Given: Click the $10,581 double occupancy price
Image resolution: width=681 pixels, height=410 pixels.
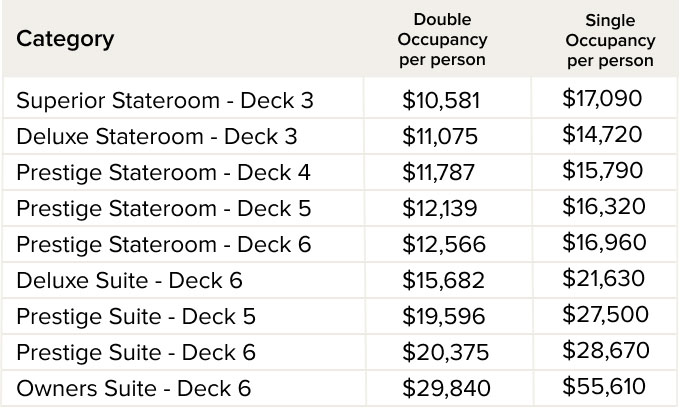Looking at the screenshot, I should [441, 100].
